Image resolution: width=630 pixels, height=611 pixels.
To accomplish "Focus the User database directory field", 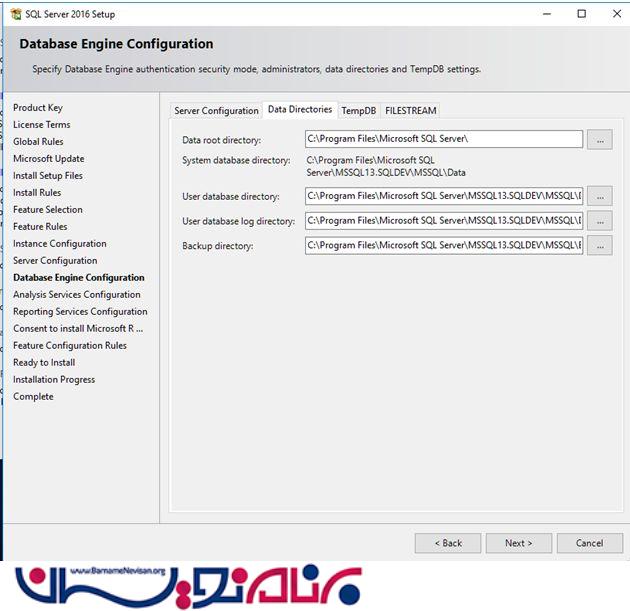I will point(443,196).
